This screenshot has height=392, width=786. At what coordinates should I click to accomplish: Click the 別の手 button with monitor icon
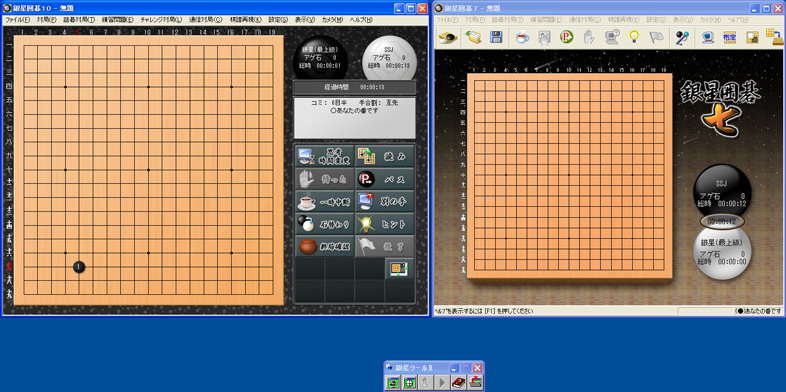pyautogui.click(x=384, y=202)
